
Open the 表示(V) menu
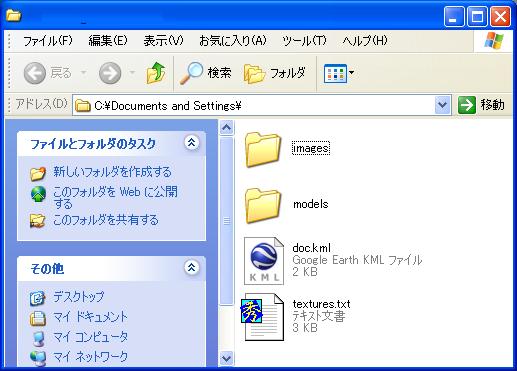tap(163, 41)
